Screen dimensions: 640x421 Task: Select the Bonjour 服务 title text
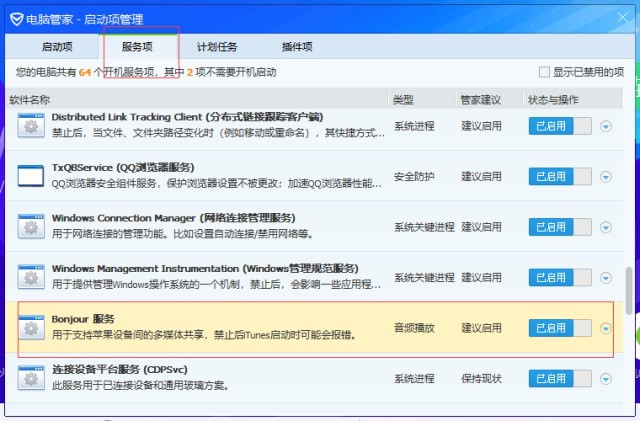tap(83, 319)
